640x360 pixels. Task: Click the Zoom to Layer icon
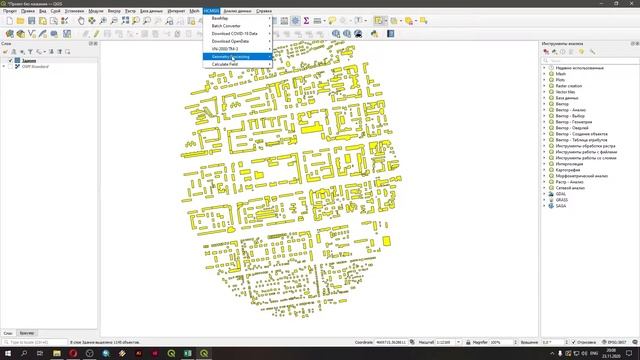pos(147,21)
